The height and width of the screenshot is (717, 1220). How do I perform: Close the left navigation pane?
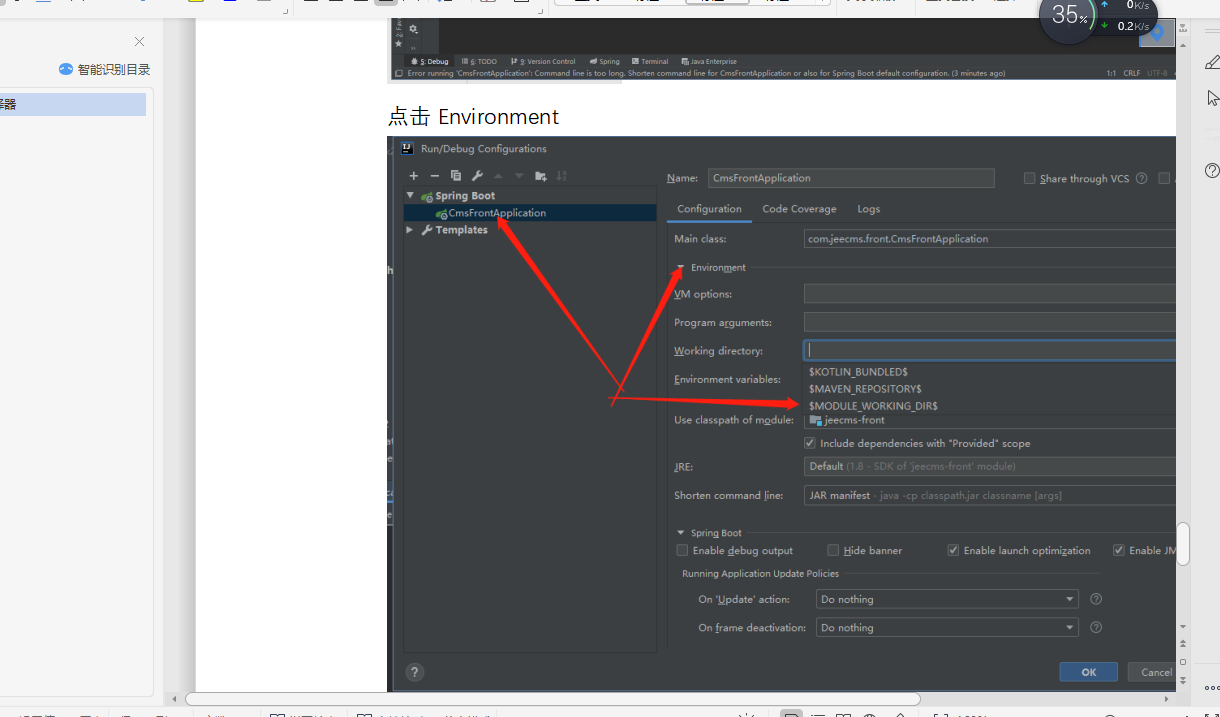coord(139,41)
